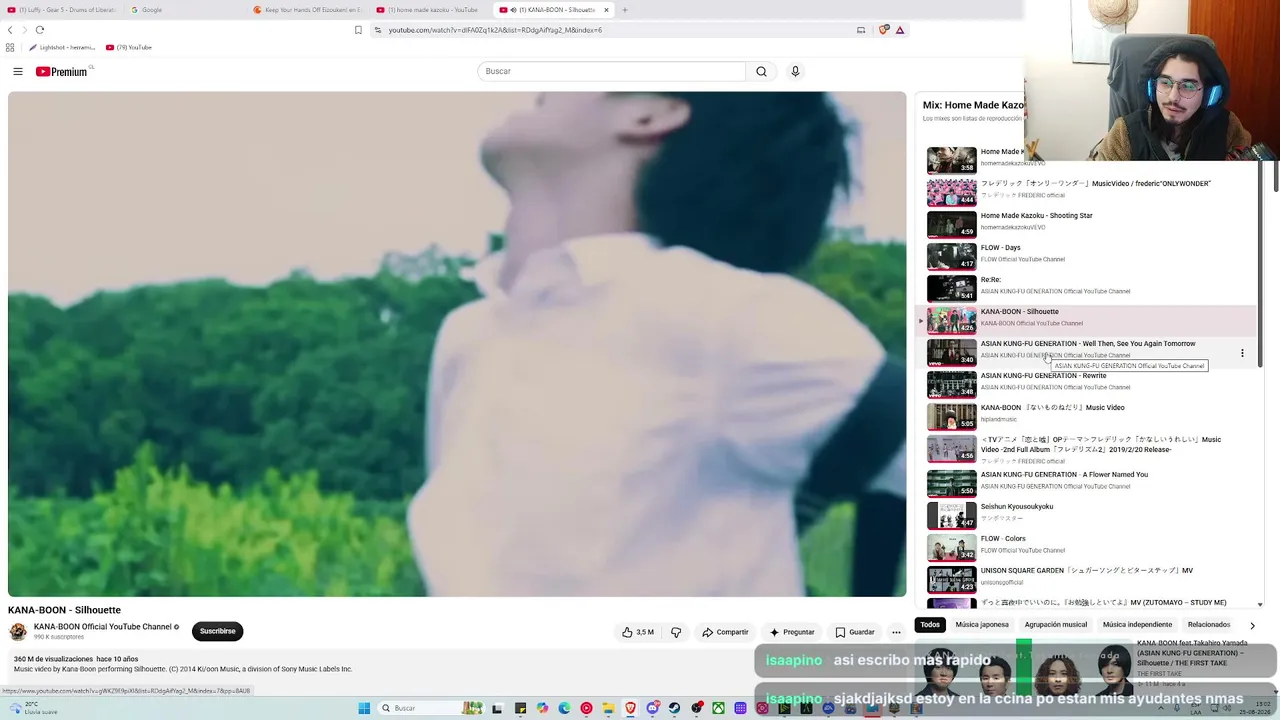The height and width of the screenshot is (720, 1280).
Task: Focus the YouTube Buscar search field
Action: click(611, 71)
